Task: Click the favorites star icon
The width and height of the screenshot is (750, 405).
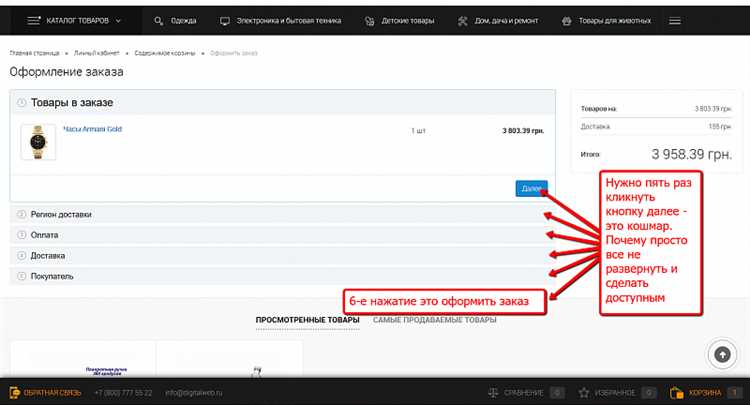Action: click(584, 393)
